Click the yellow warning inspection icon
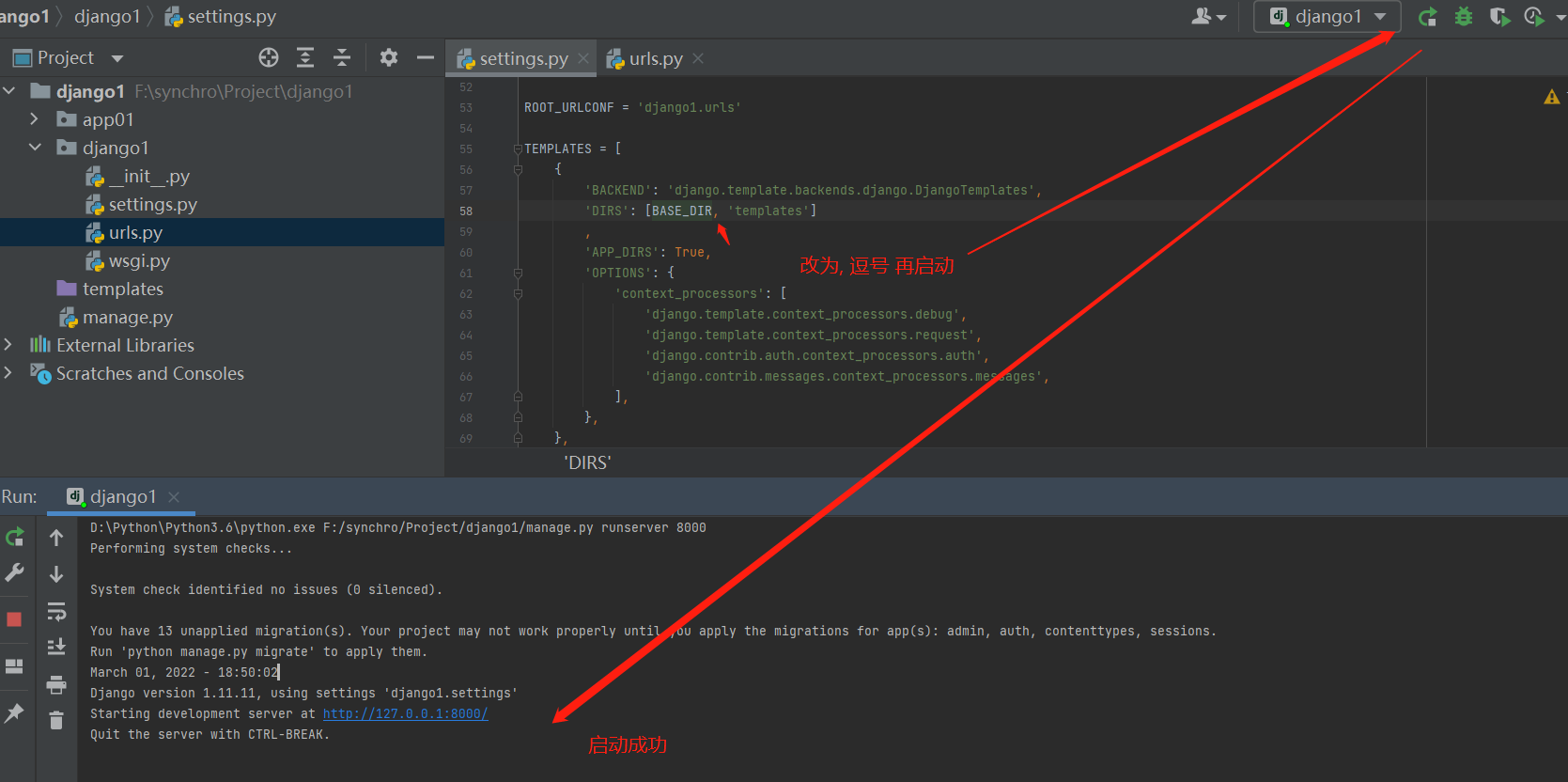 1551,97
